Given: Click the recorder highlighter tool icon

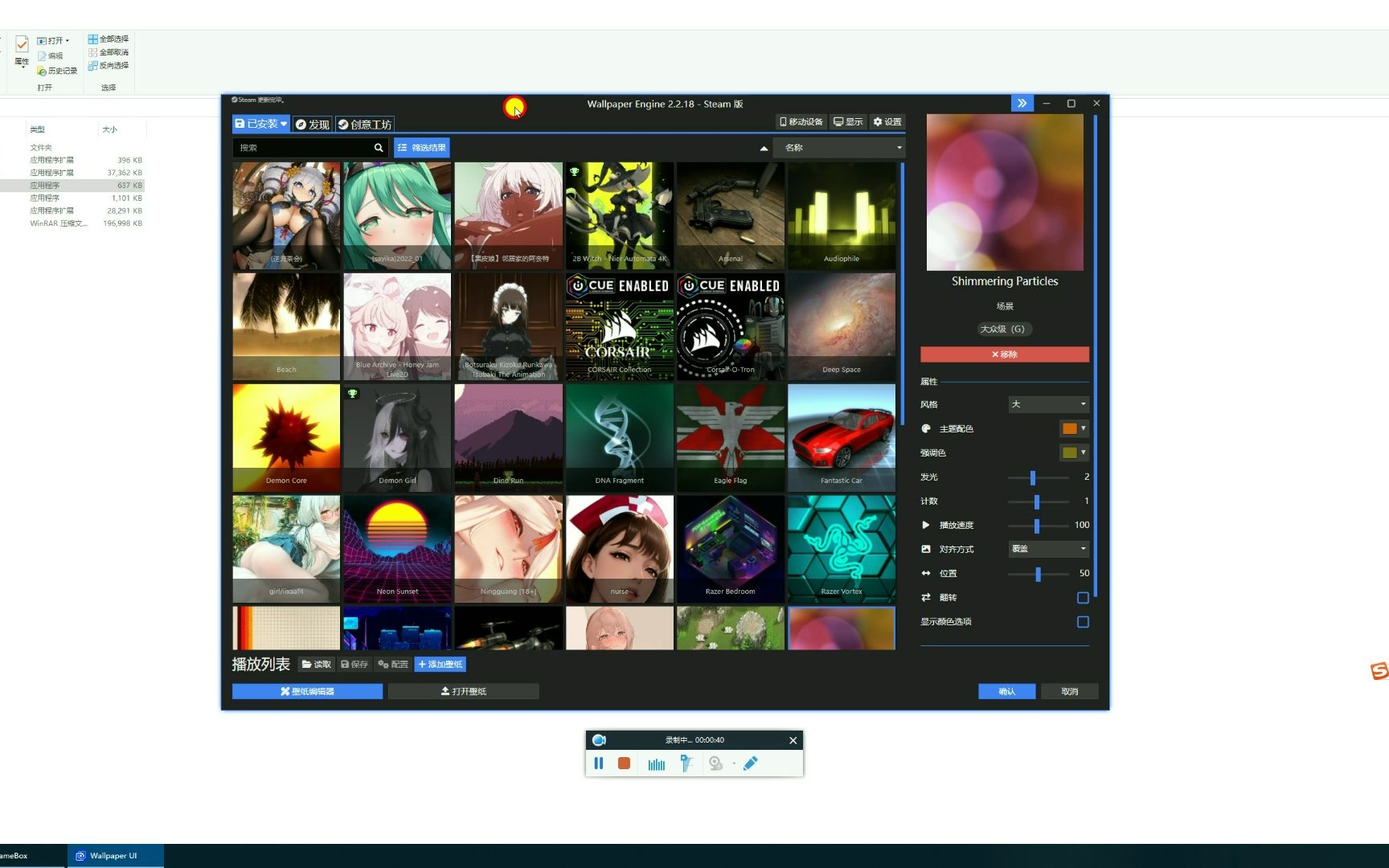Looking at the screenshot, I should coord(686,764).
